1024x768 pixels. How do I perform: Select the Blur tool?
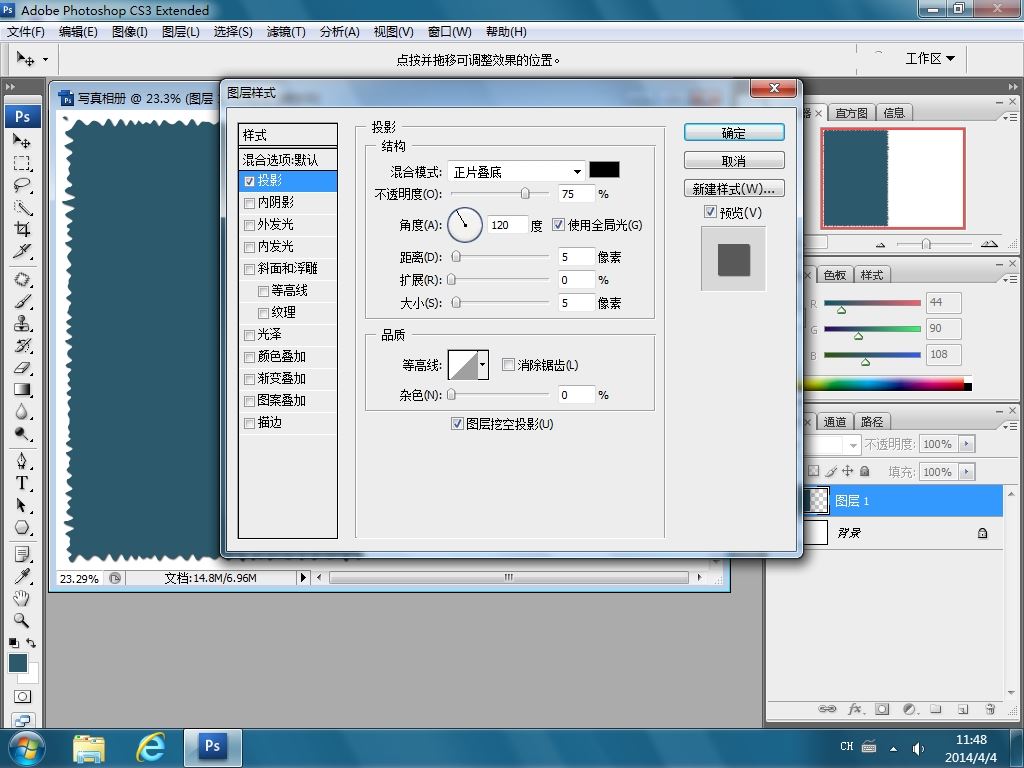[22, 411]
